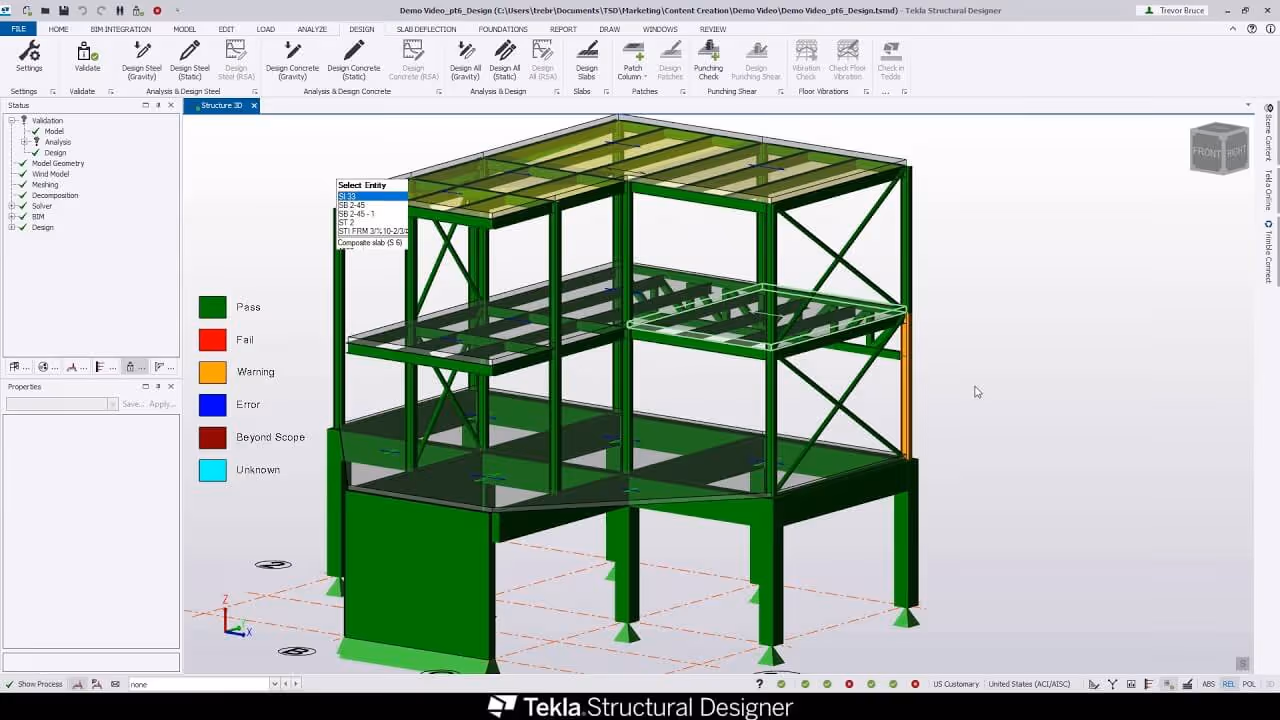Click the orange Warning legend swatch
The image size is (1280, 720).
pos(212,372)
